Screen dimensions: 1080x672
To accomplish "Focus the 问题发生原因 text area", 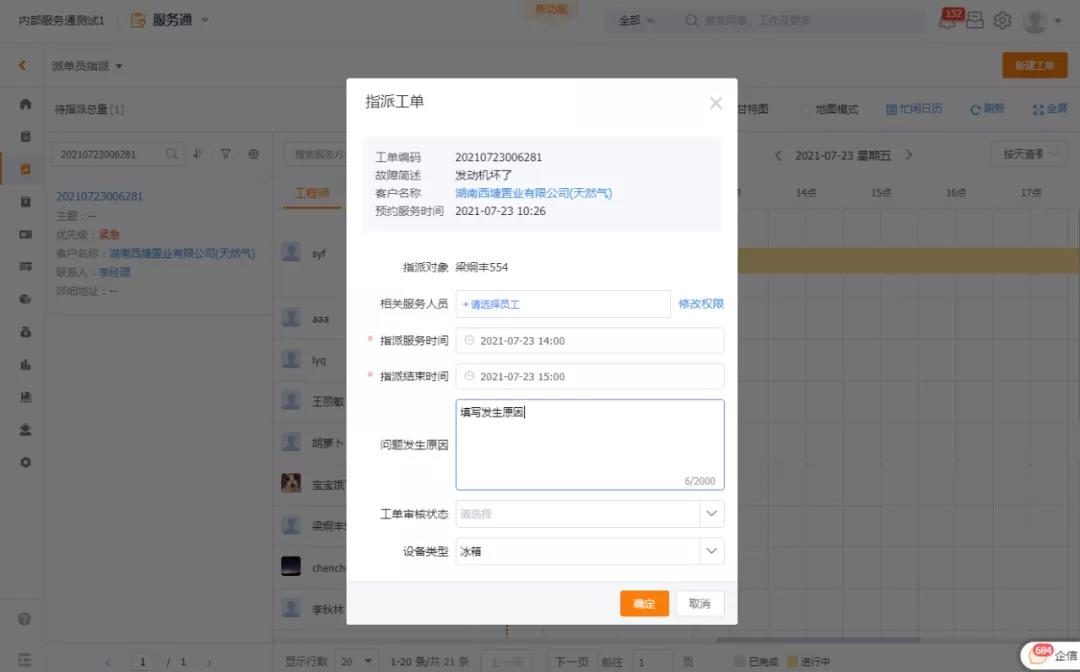I will point(590,445).
